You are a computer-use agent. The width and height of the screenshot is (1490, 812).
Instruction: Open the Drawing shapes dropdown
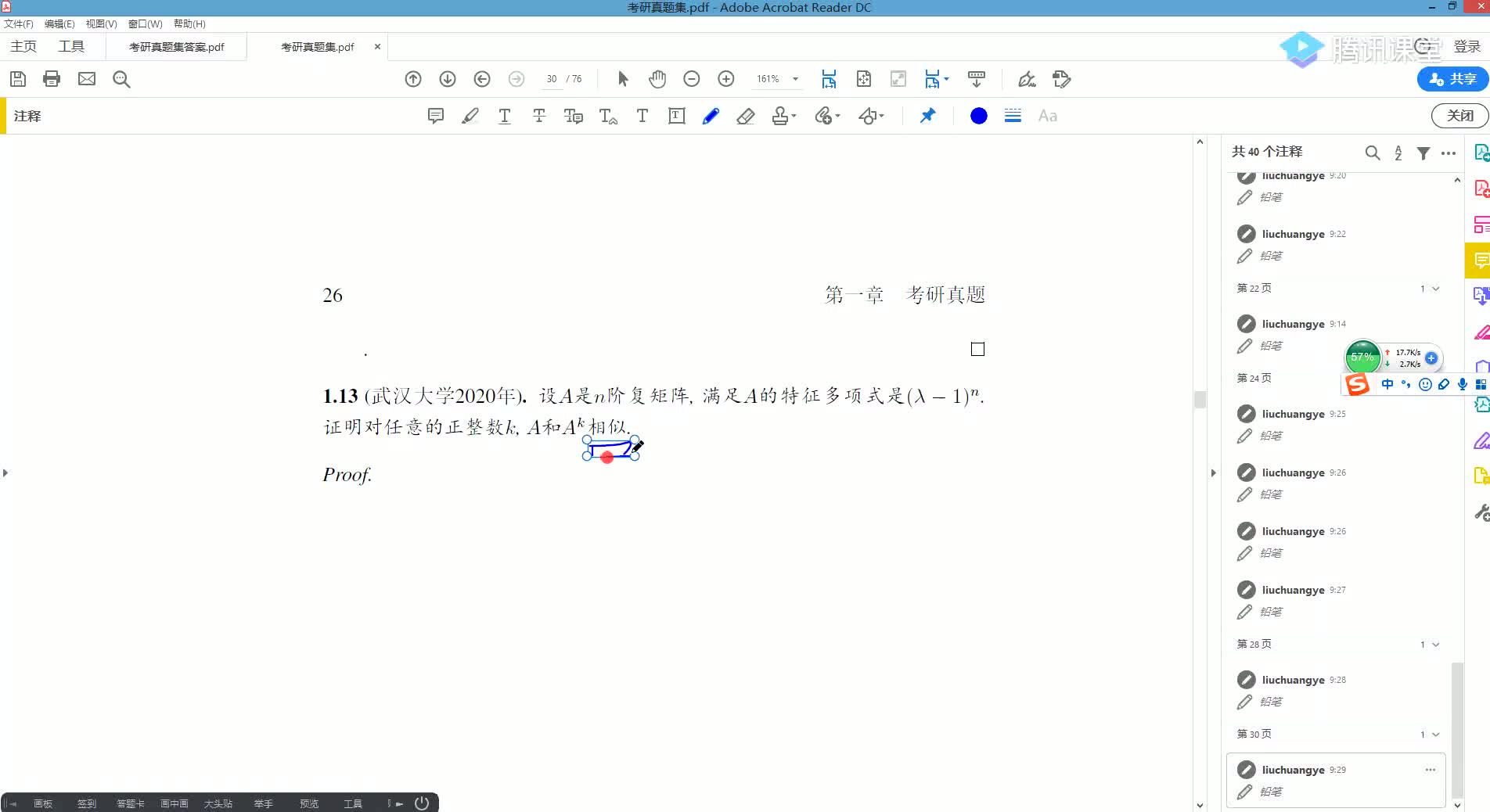pos(871,116)
